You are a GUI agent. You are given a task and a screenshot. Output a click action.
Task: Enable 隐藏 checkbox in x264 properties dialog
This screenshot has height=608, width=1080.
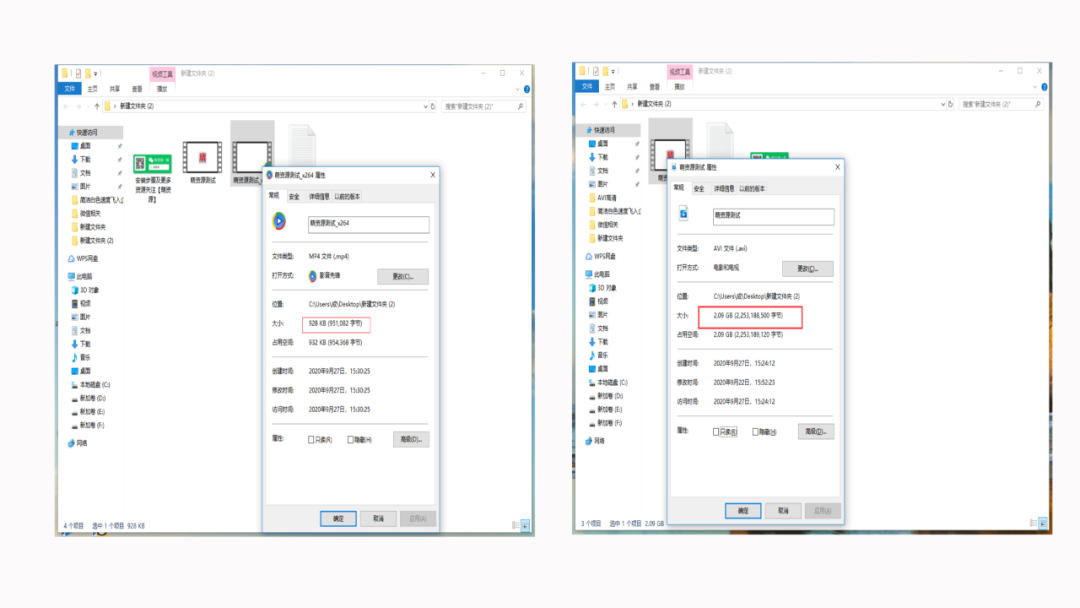[x=351, y=439]
